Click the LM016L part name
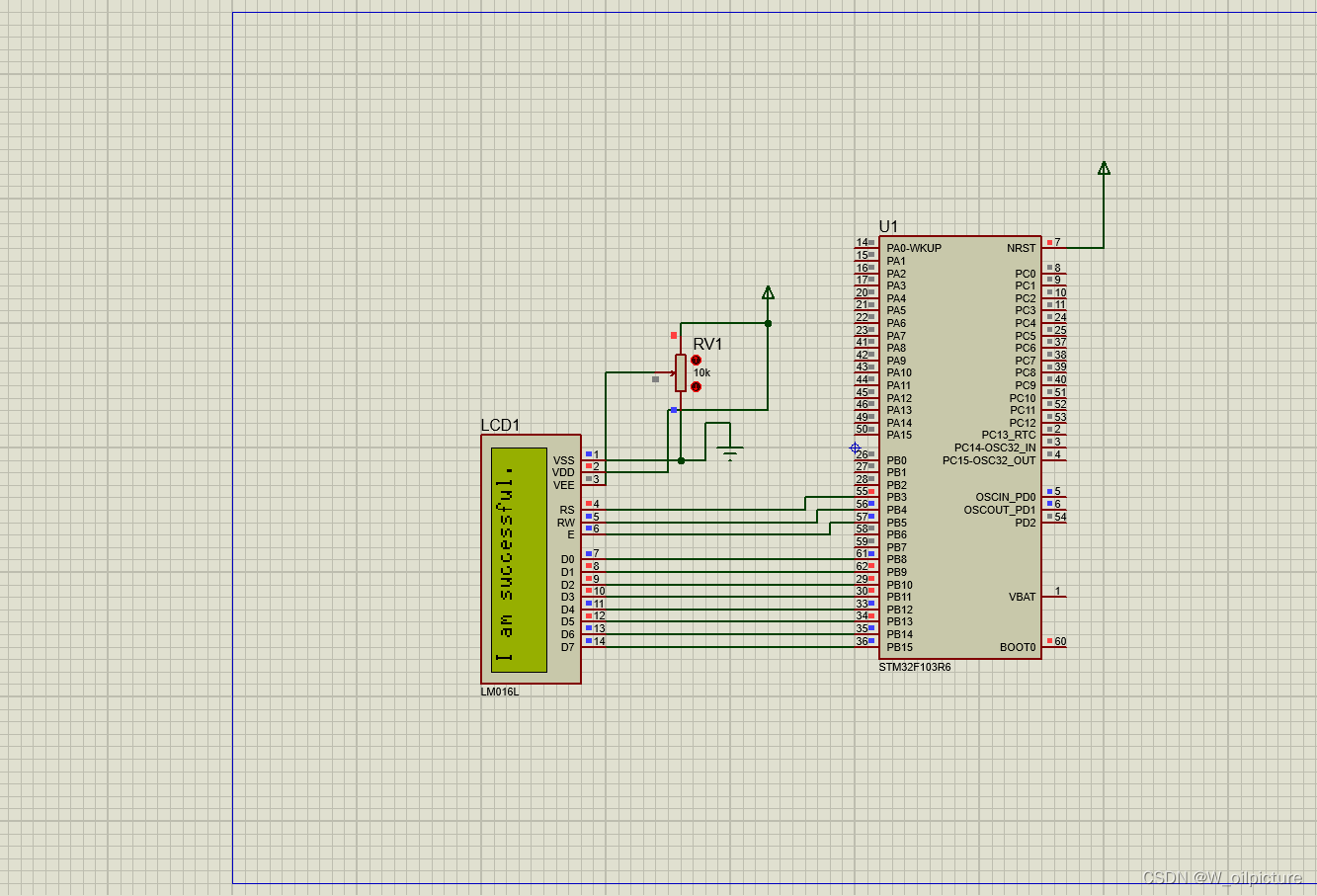Screen dimensions: 1317x896 pos(500,692)
